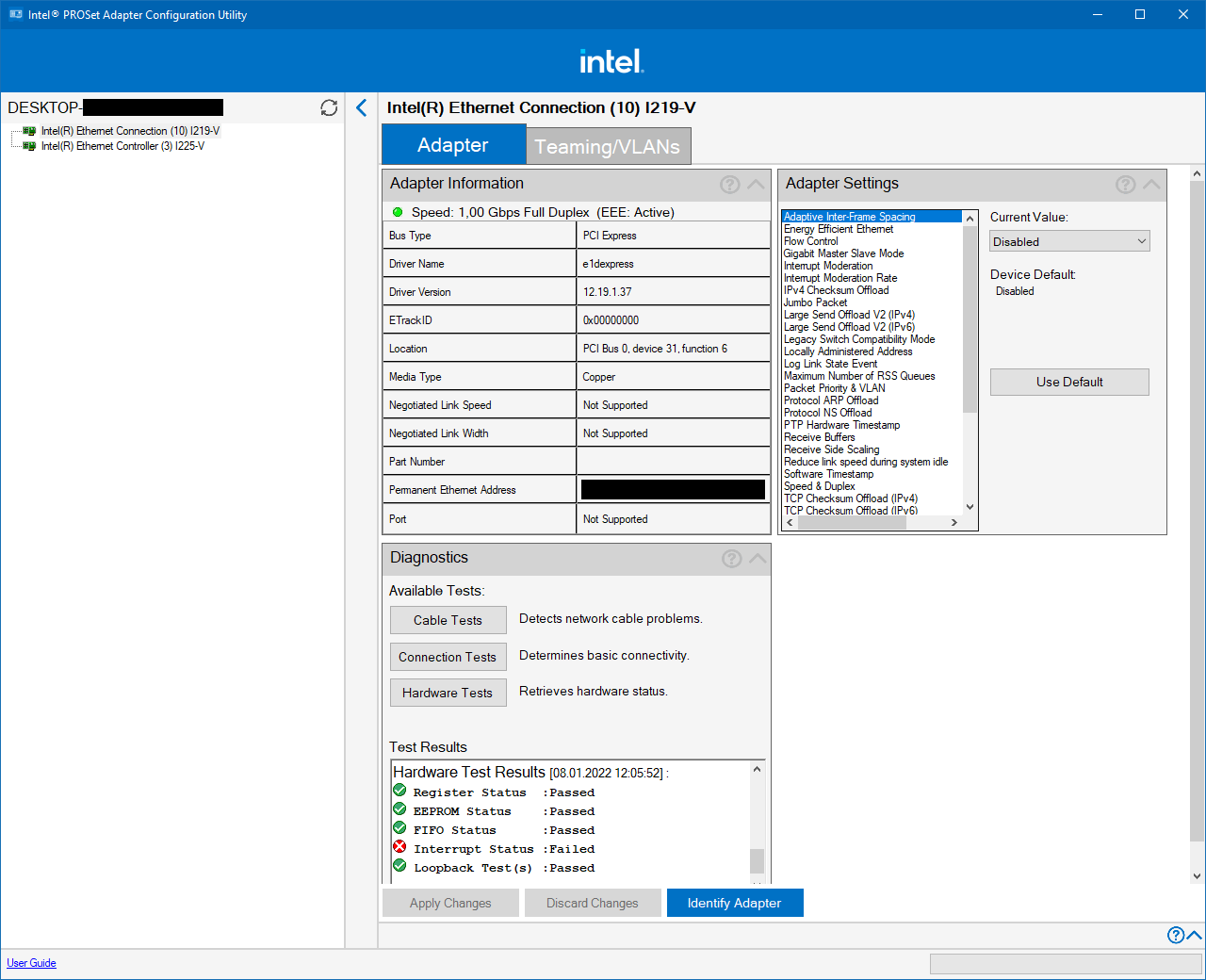The height and width of the screenshot is (980, 1206).
Task: Collapse the Adapter Settings panel
Action: [1151, 185]
